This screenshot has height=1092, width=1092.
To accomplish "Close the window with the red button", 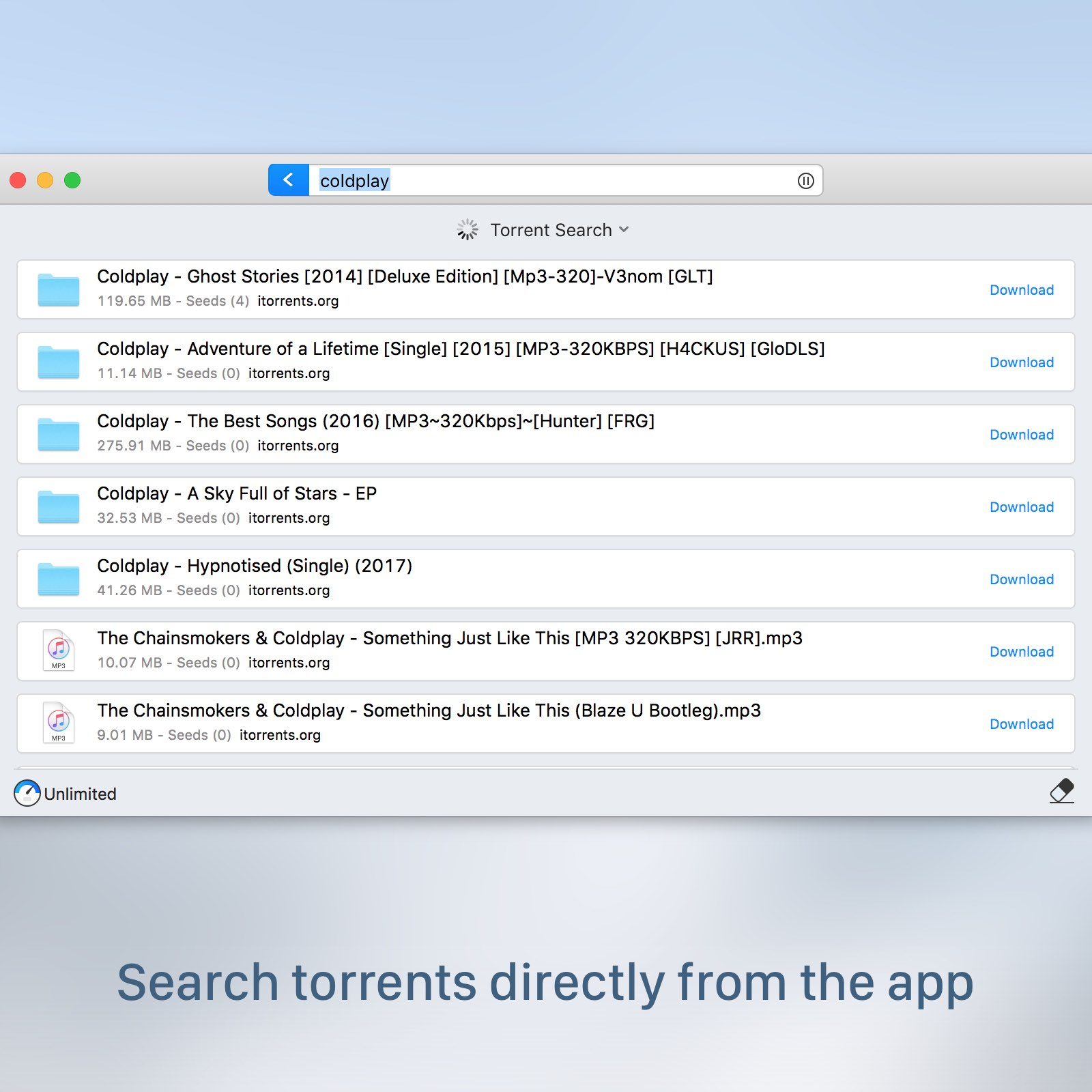I will (x=18, y=180).
